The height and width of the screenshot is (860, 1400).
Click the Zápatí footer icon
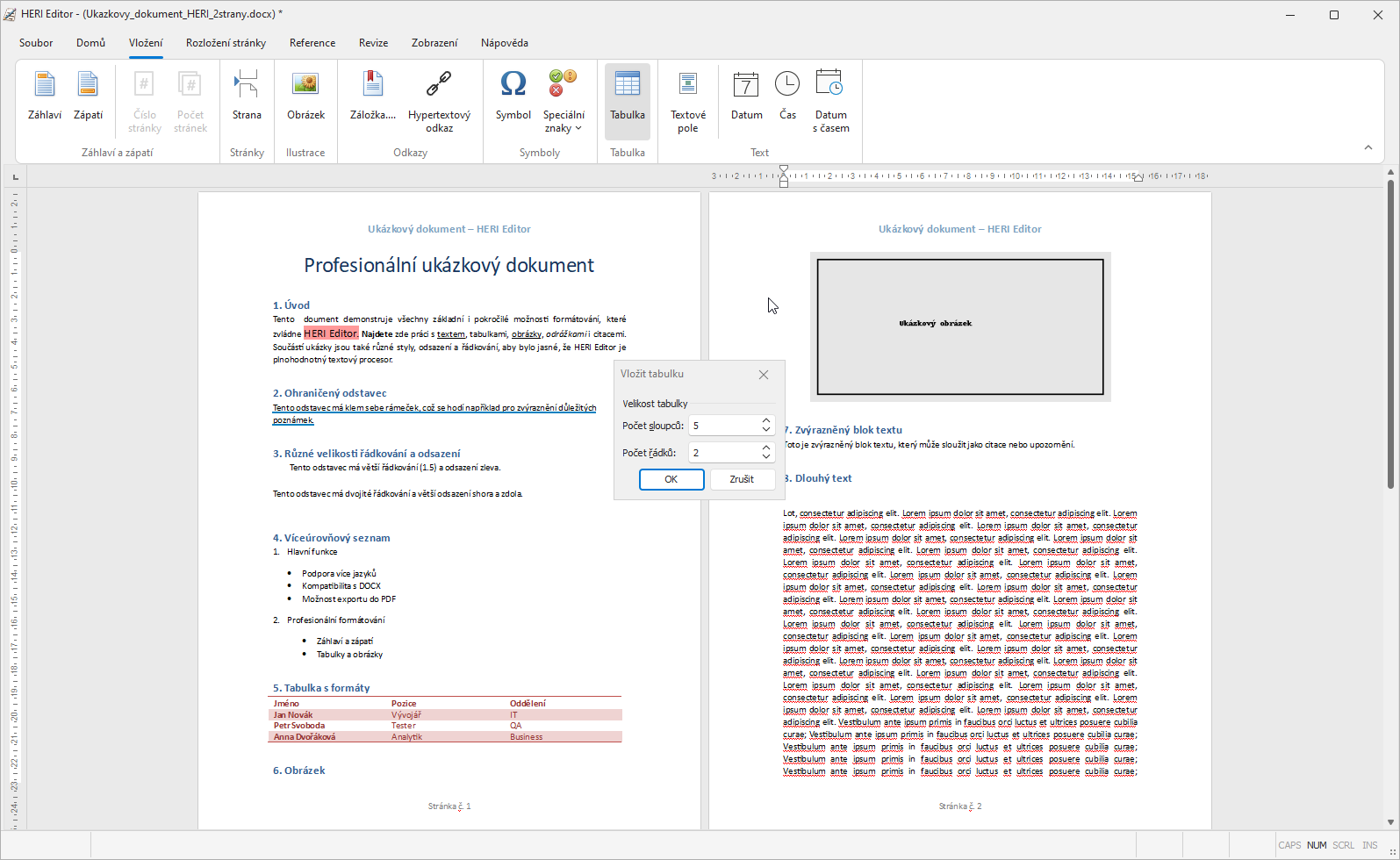click(x=88, y=95)
